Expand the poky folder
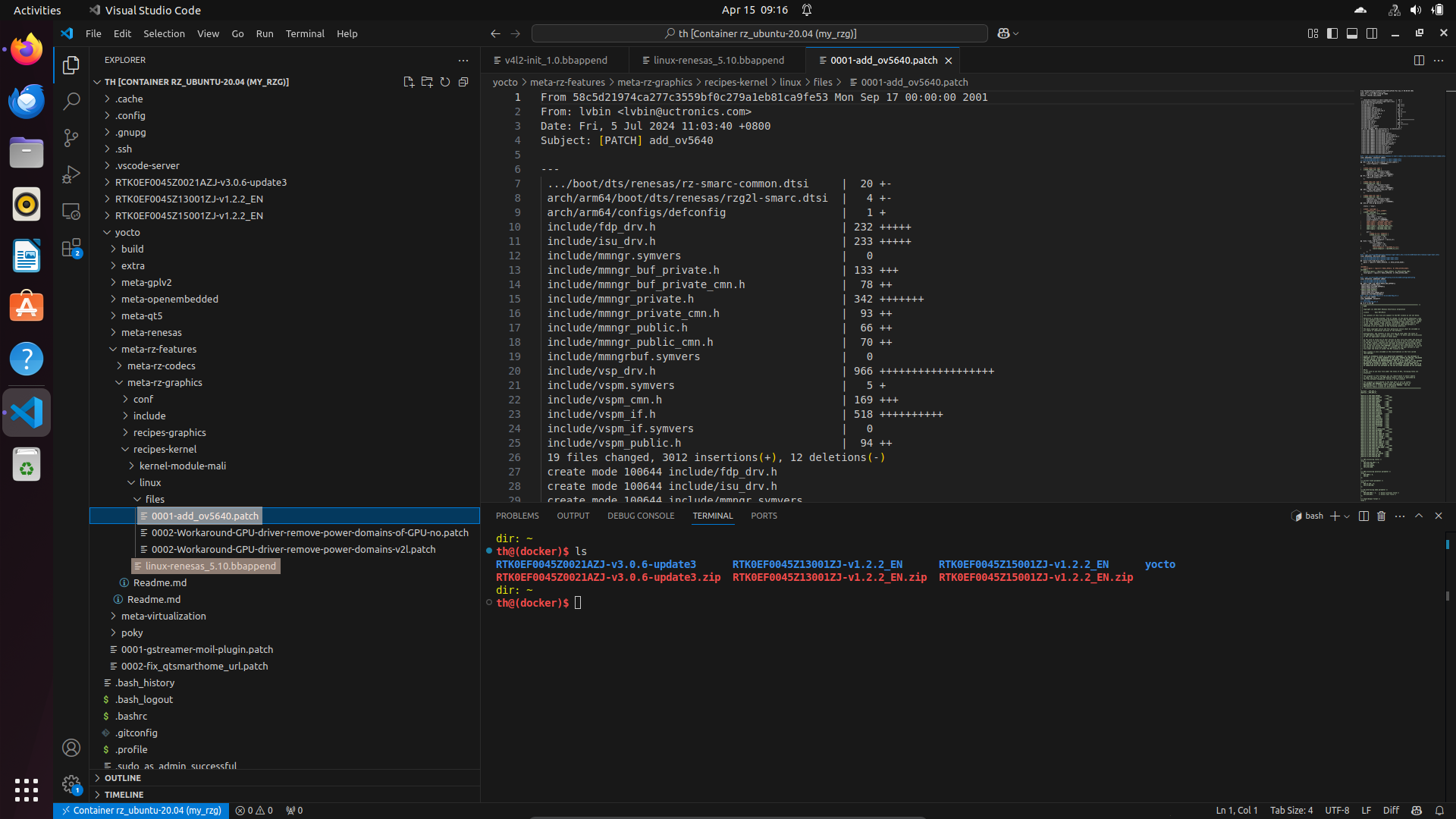Viewport: 1456px width, 819px height. click(x=284, y=632)
